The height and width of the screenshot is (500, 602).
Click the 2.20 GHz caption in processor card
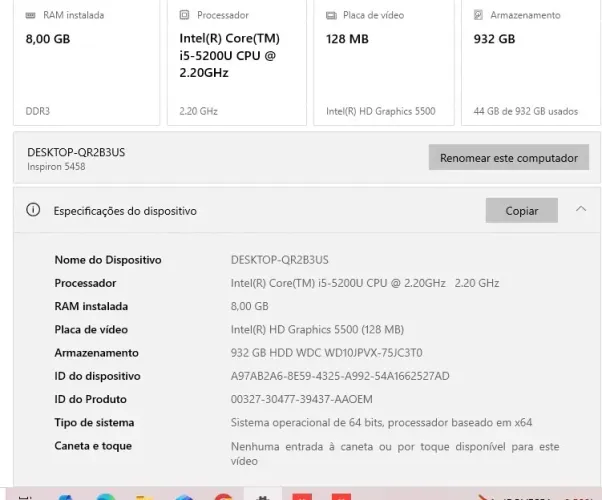tap(198, 111)
